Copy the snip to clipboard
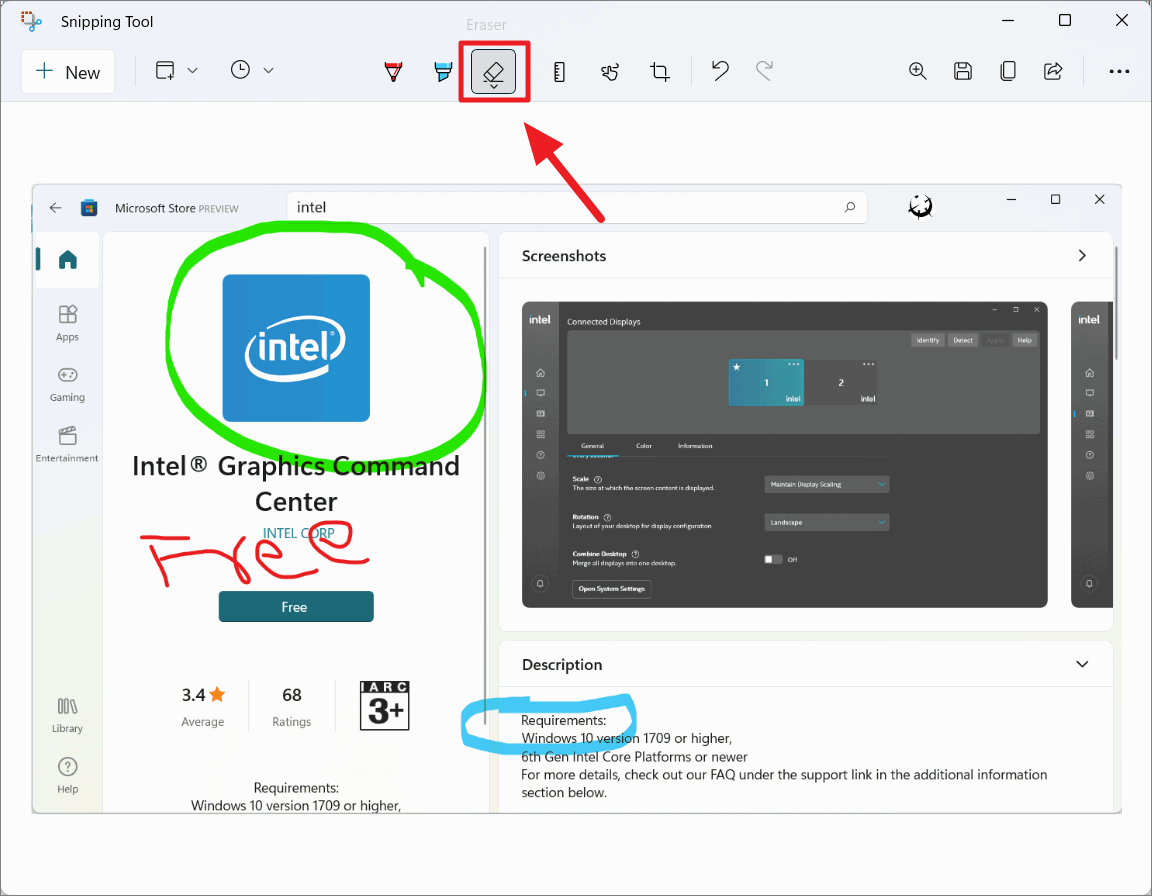 [1008, 71]
